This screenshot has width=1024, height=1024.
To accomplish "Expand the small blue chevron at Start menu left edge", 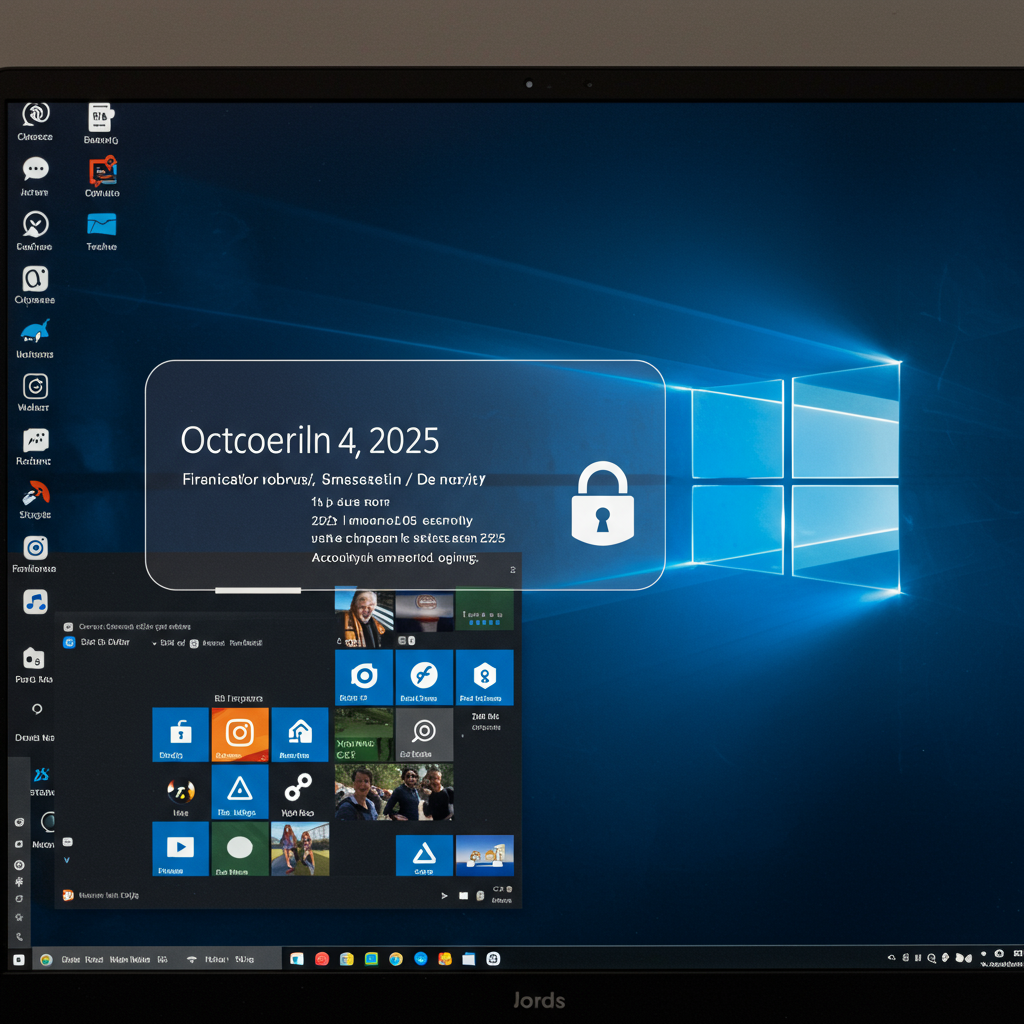I will (67, 860).
